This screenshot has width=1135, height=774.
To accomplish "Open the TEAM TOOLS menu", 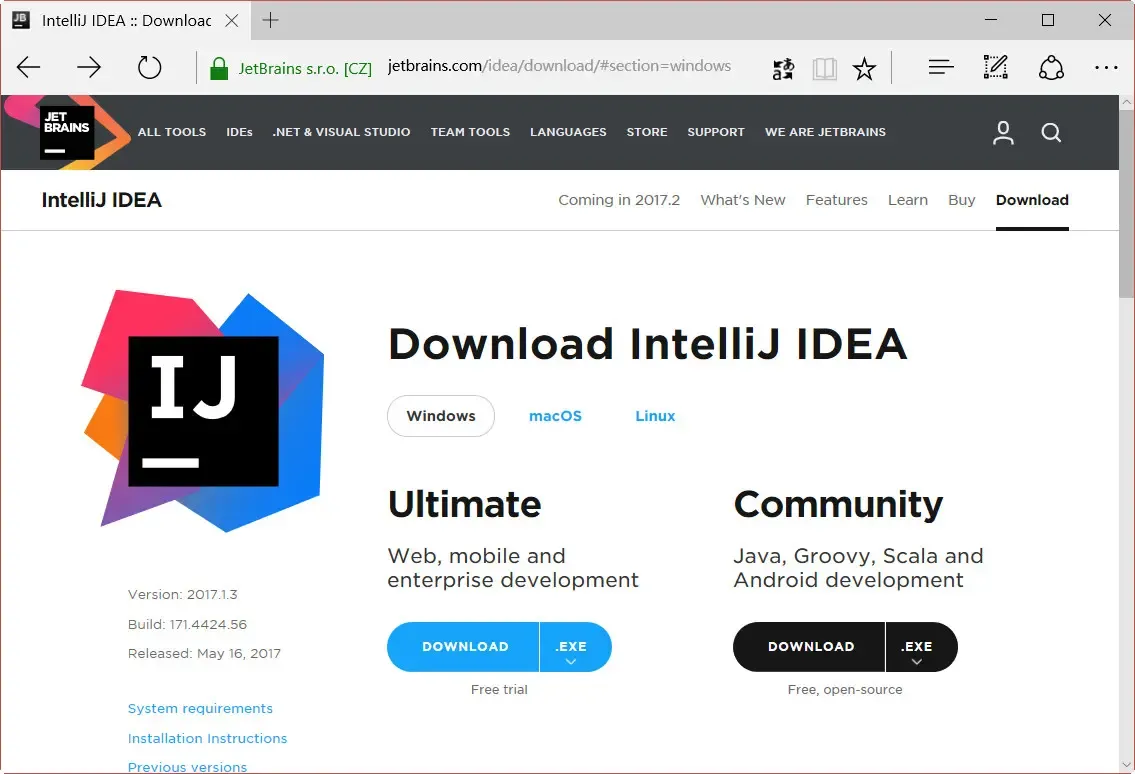I will tap(470, 132).
